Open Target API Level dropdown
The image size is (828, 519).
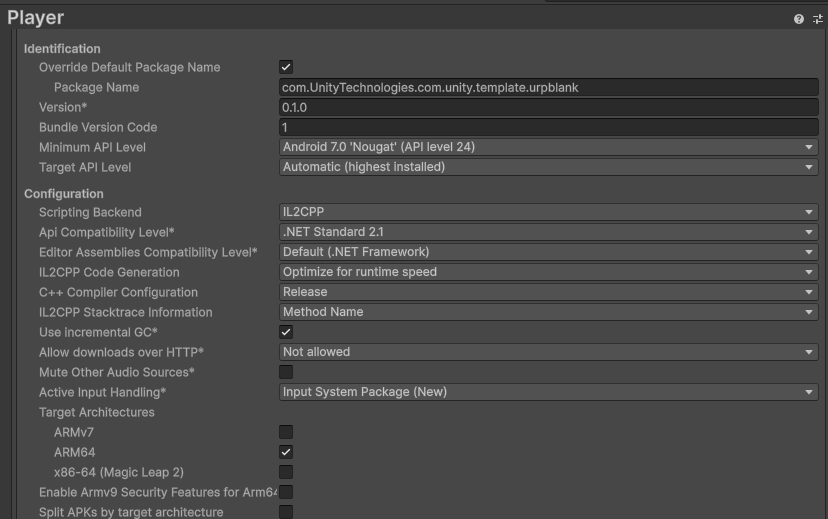tap(549, 167)
